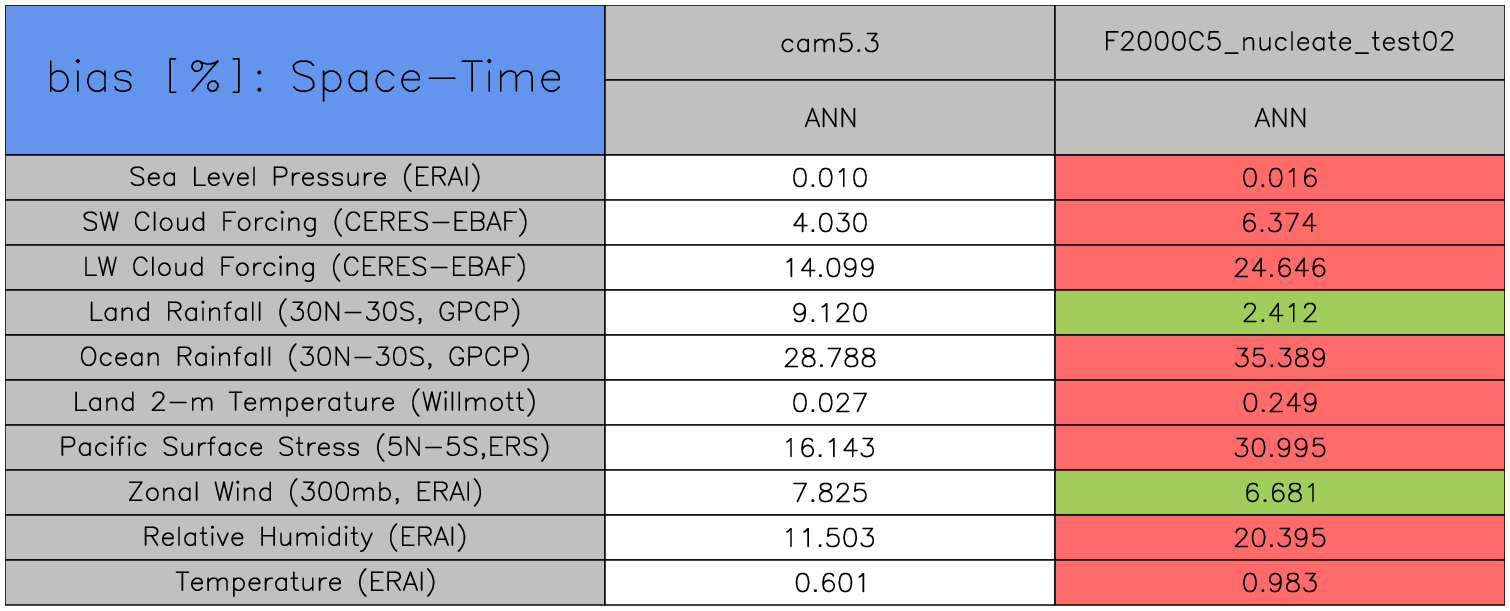Click the SW Cloud Forcing (CERES-EBAF) label
The image size is (1510, 611).
click(305, 222)
